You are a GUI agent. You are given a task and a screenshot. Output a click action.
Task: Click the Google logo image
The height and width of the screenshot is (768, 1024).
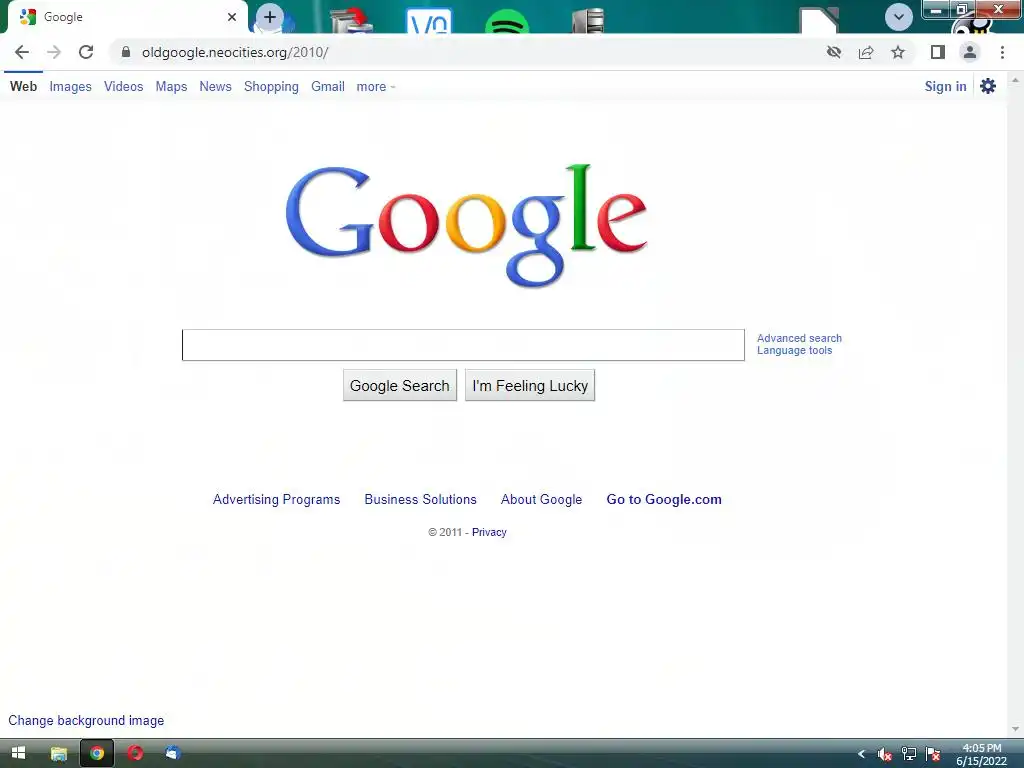click(466, 226)
